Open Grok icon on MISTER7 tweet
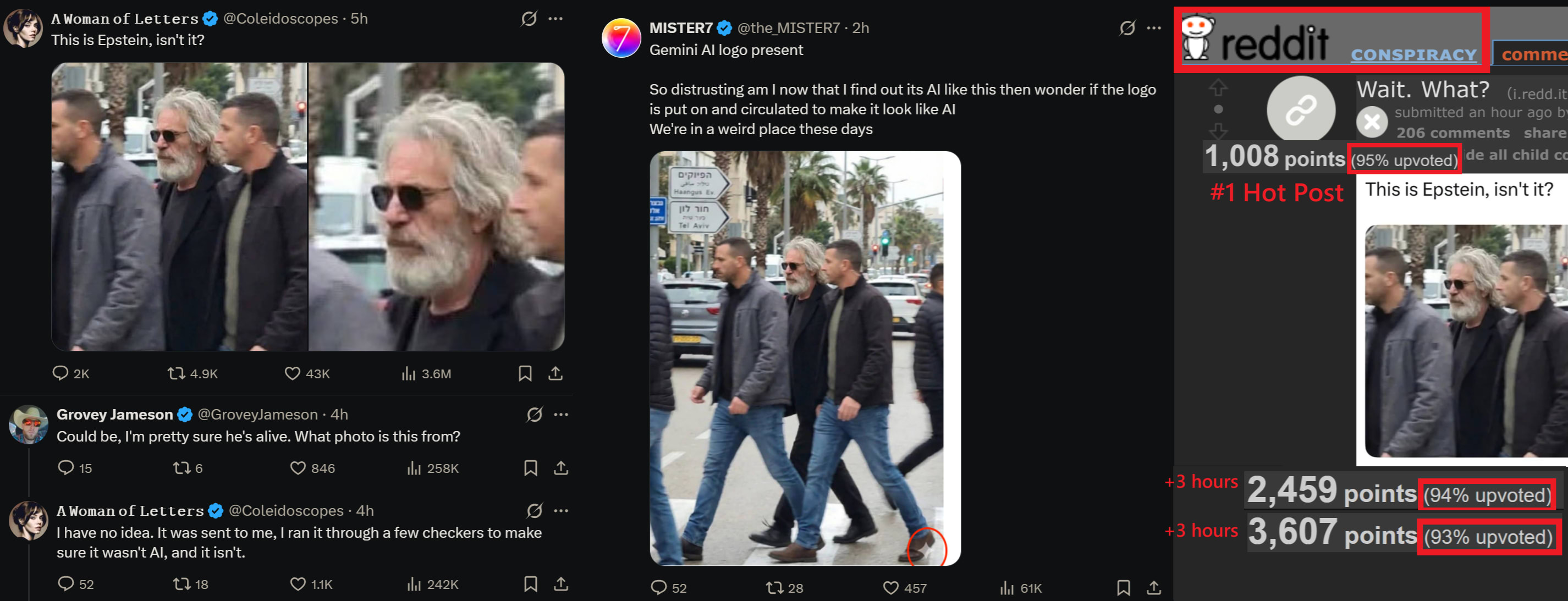Viewport: 1568px width, 601px height. pyautogui.click(x=1127, y=28)
